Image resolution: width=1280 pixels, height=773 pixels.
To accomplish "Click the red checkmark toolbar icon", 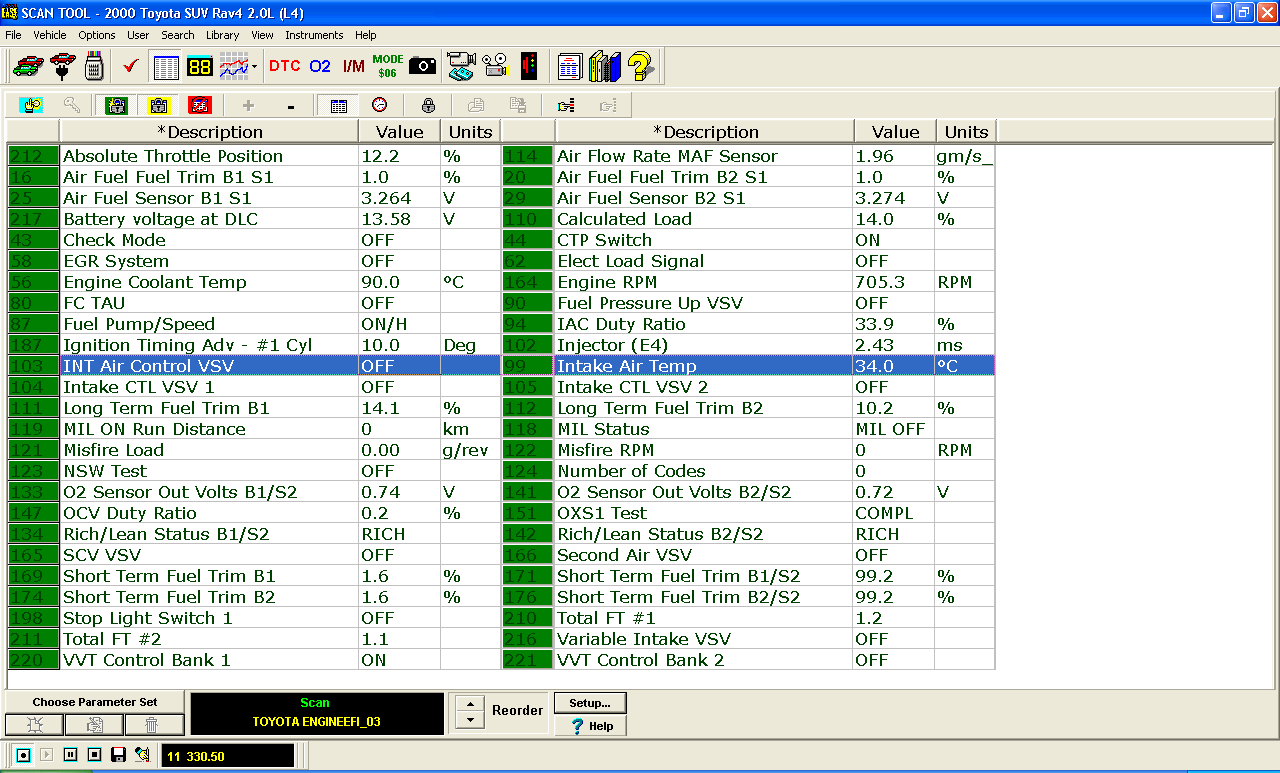I will (x=130, y=66).
